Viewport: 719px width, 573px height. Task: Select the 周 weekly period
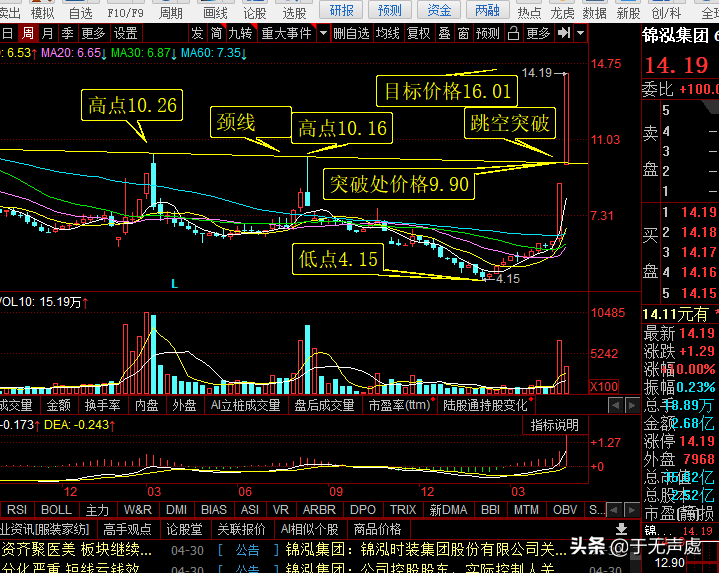(28, 33)
